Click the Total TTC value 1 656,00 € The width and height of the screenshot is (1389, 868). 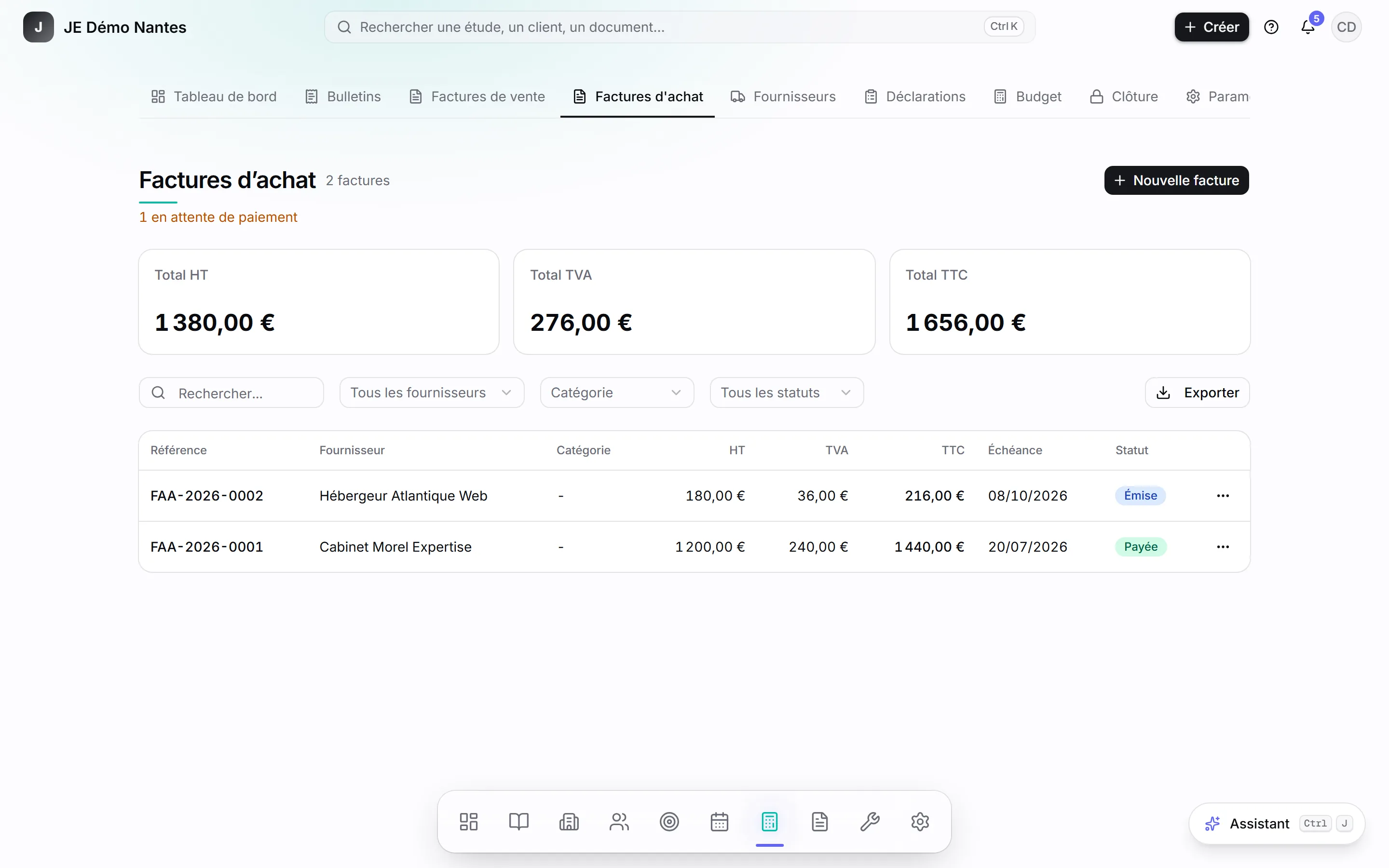(x=966, y=322)
